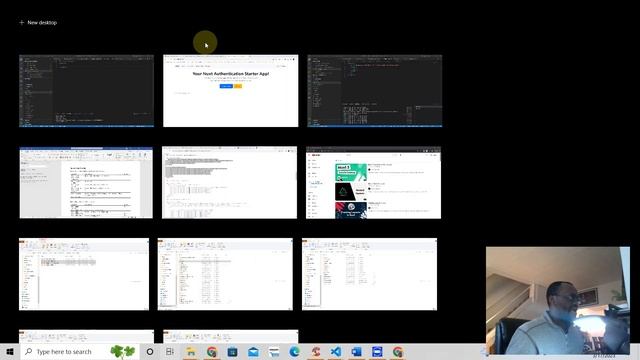Open the Windows Start menu

(x=10, y=351)
